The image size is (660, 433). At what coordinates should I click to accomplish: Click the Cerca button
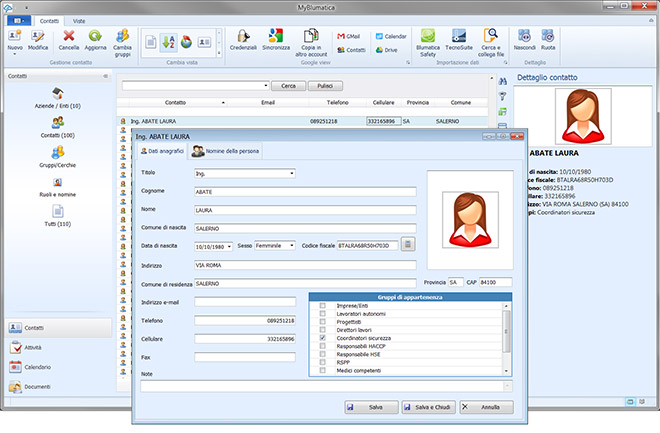288,86
